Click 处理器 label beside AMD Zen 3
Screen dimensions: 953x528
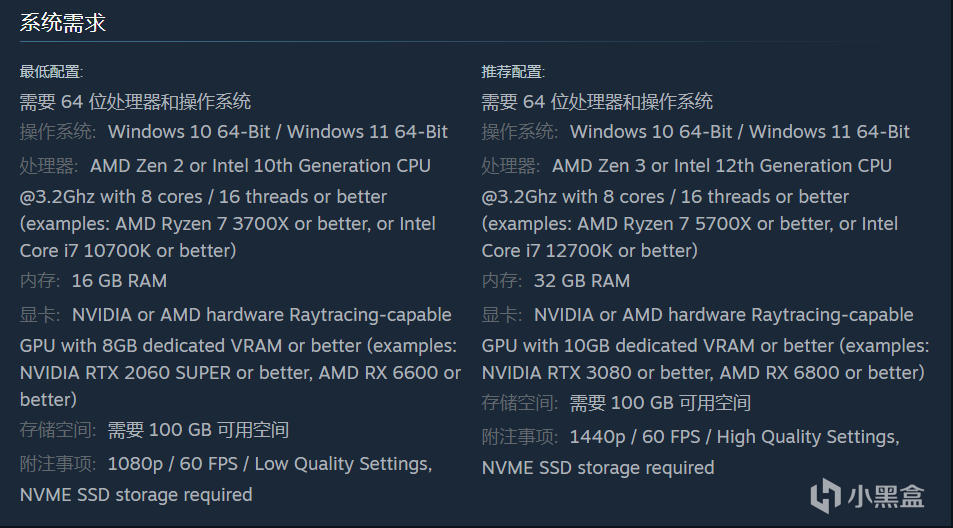coord(511,166)
